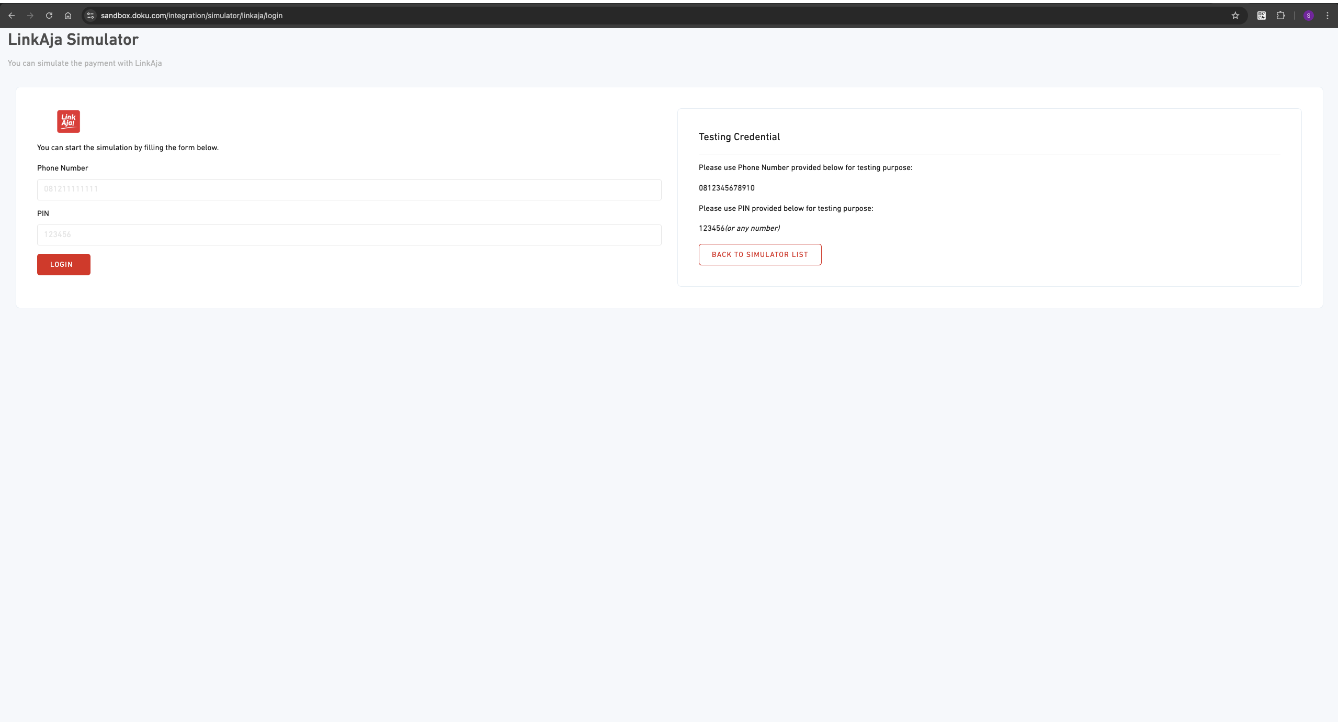Click the Phone Number label
Screen dimensions: 1338x722
[63, 168]
